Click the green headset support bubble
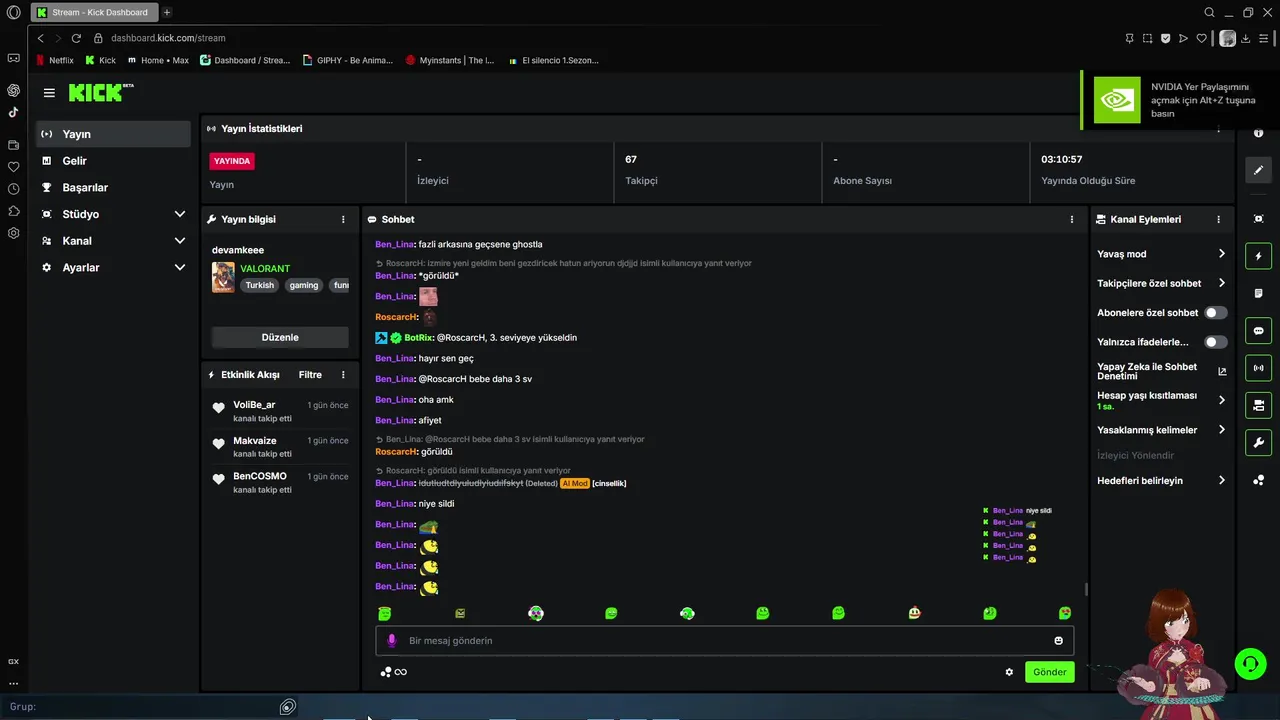1280x720 pixels. [1248, 663]
